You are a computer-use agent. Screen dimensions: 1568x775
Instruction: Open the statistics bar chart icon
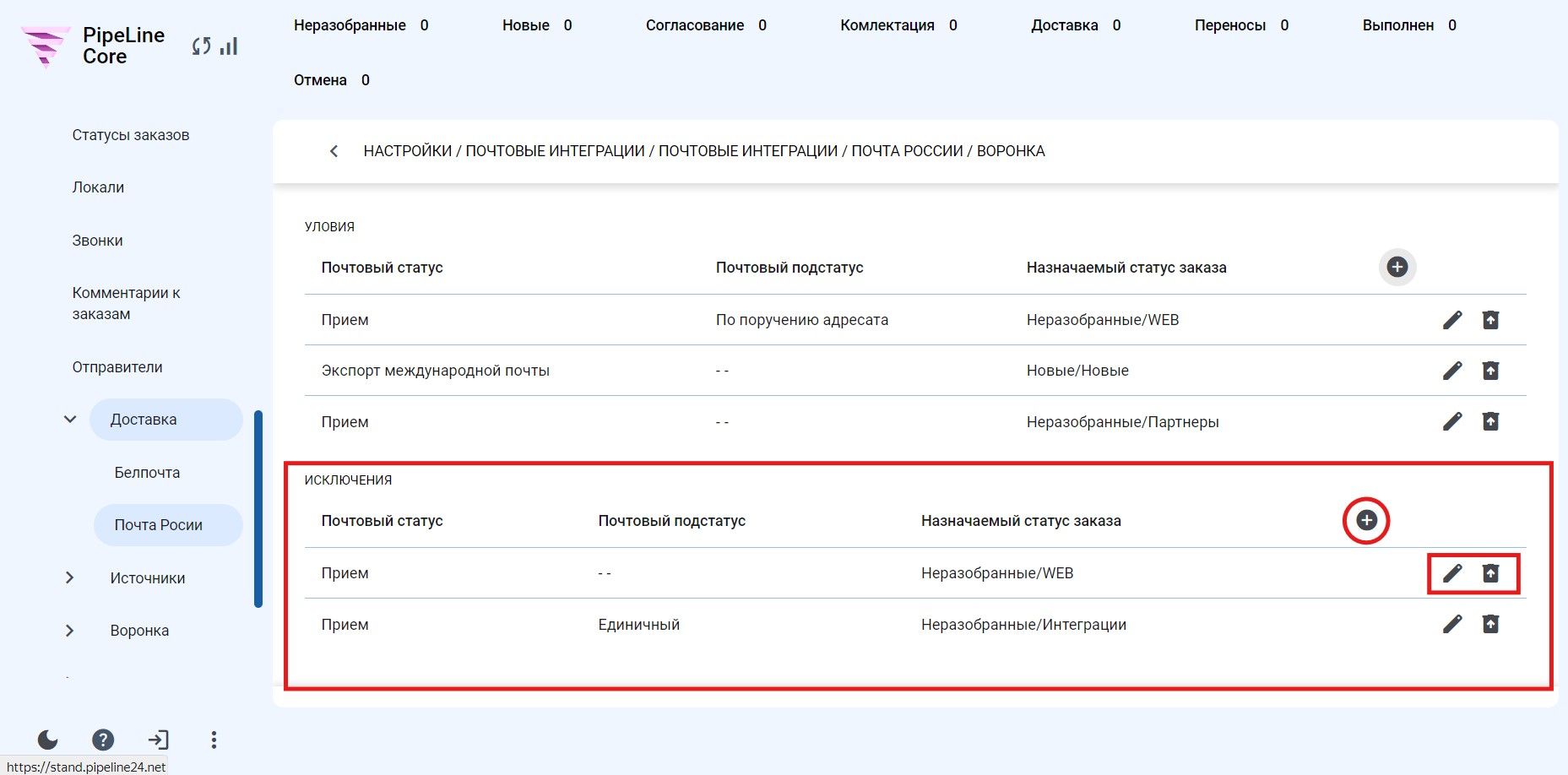pyautogui.click(x=229, y=46)
